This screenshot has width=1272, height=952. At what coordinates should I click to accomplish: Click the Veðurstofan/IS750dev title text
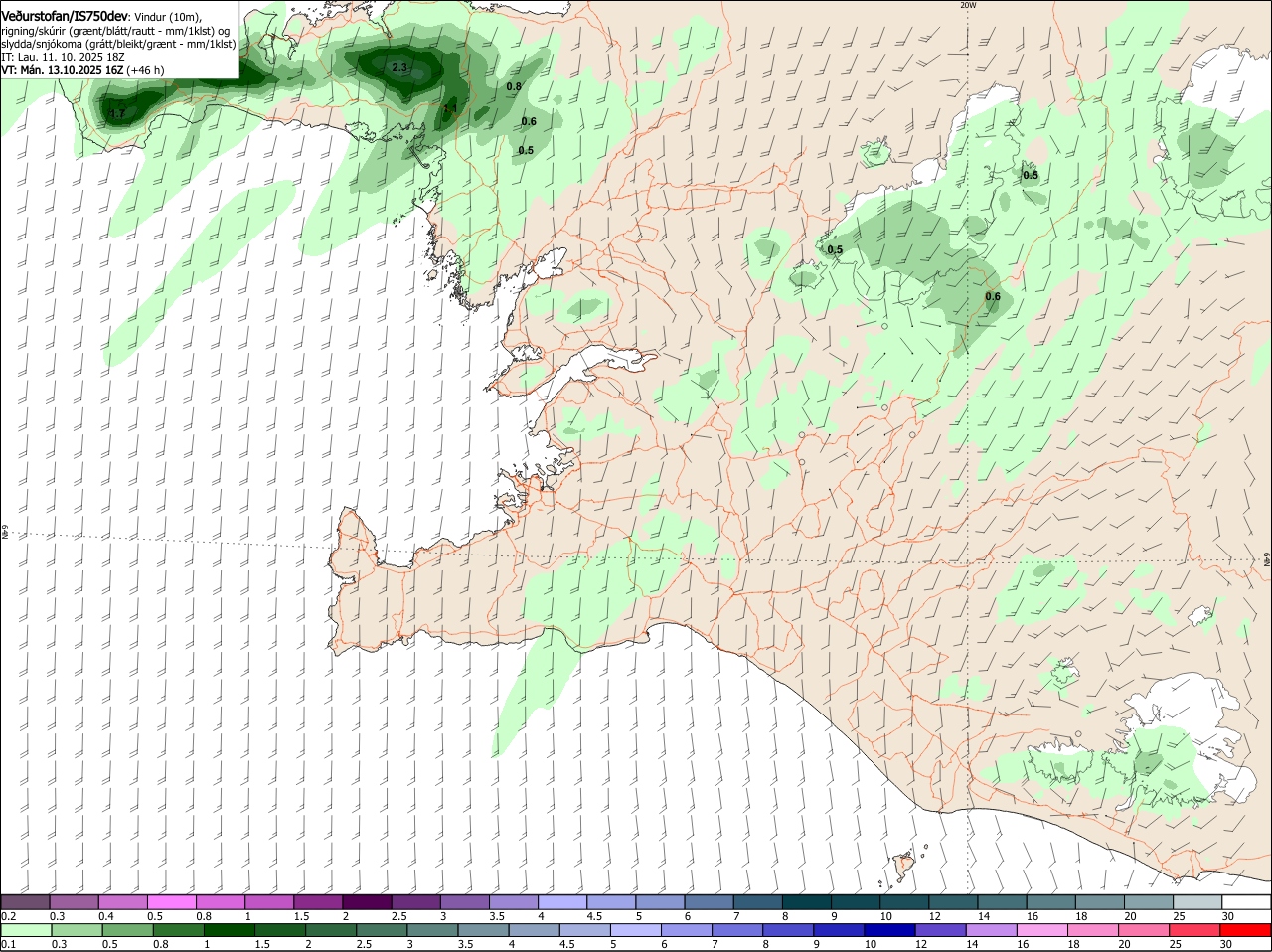click(x=65, y=17)
